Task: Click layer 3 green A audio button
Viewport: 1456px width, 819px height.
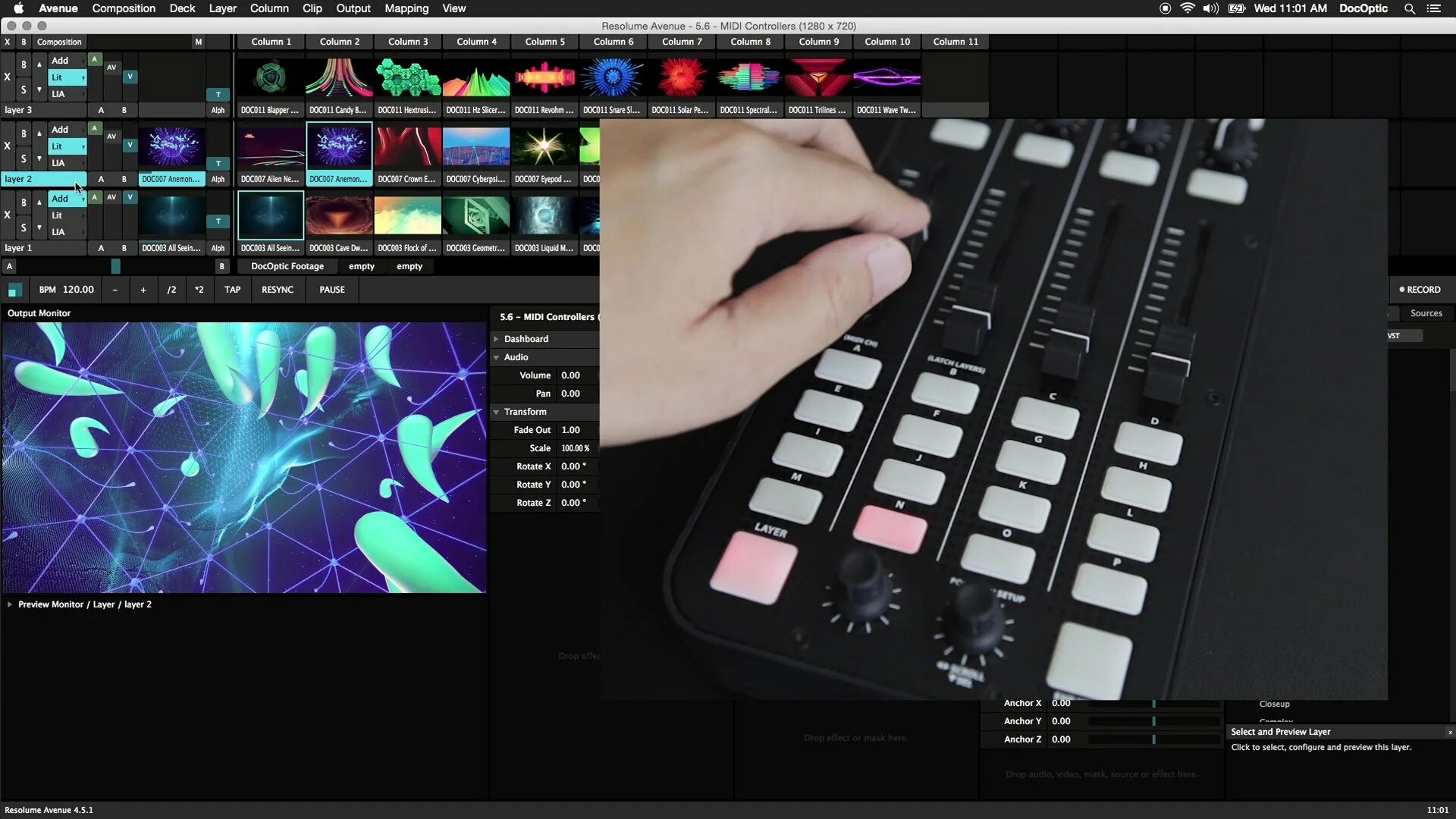Action: point(95,59)
